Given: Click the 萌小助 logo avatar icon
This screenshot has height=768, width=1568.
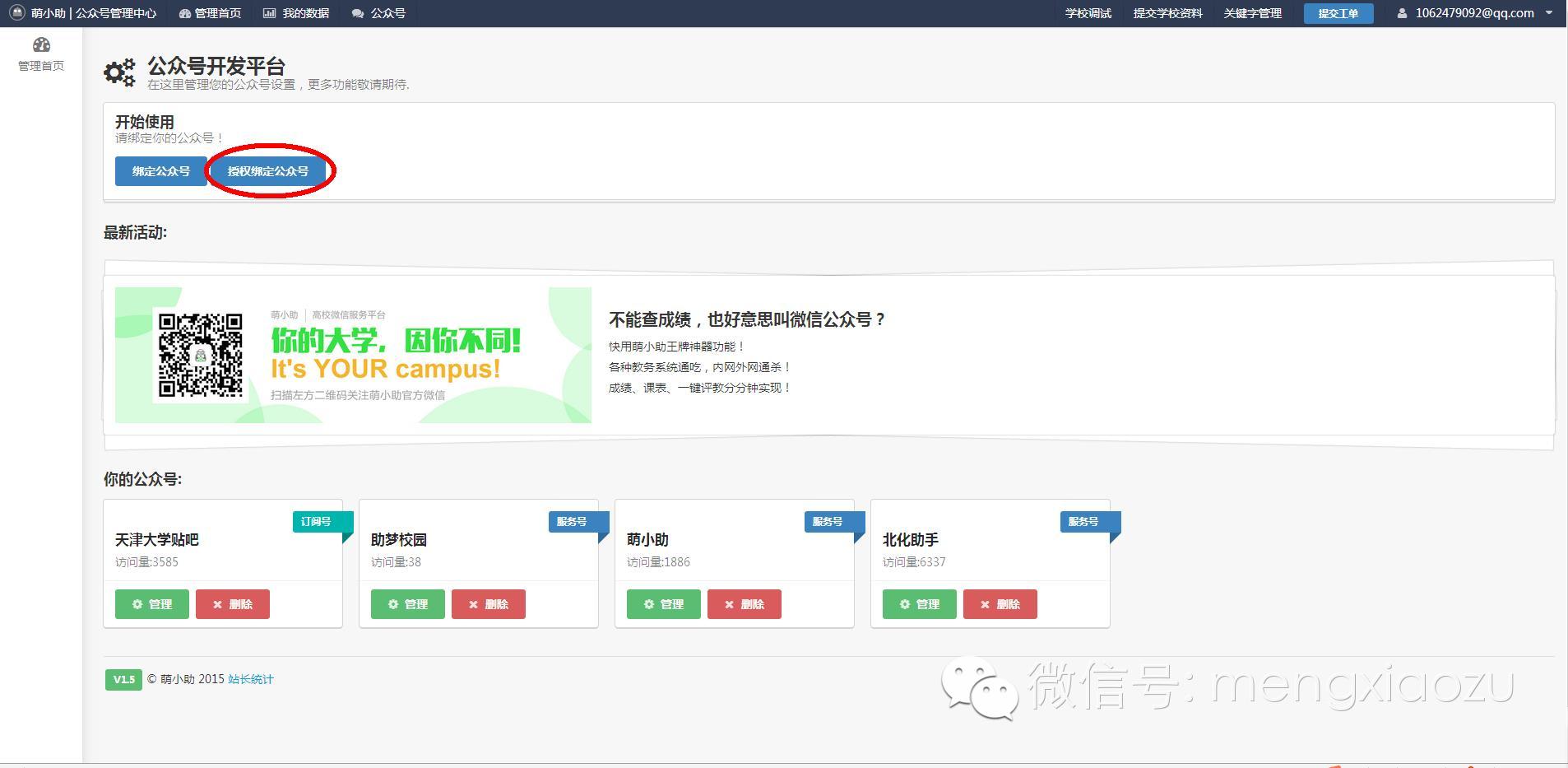Looking at the screenshot, I should tap(17, 13).
